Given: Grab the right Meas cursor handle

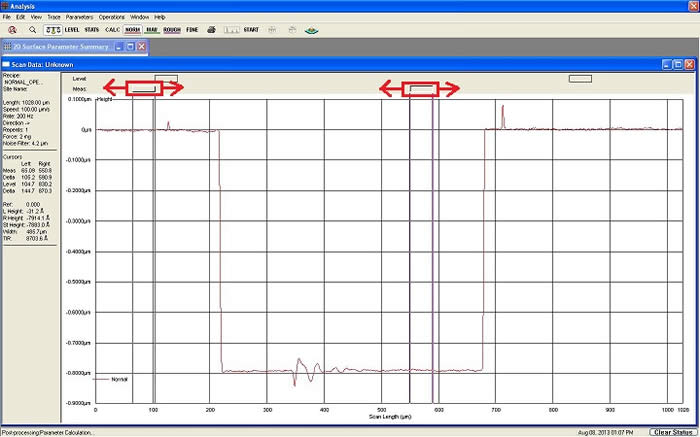Looking at the screenshot, I should [421, 88].
